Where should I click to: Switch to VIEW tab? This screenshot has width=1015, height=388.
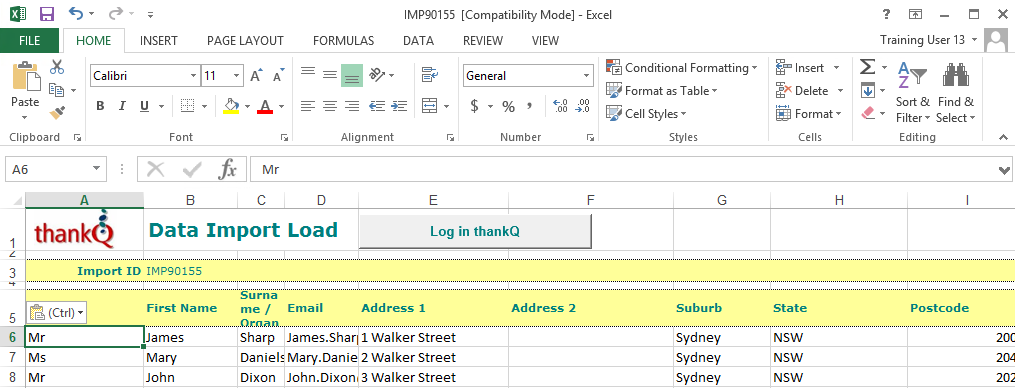pos(545,40)
